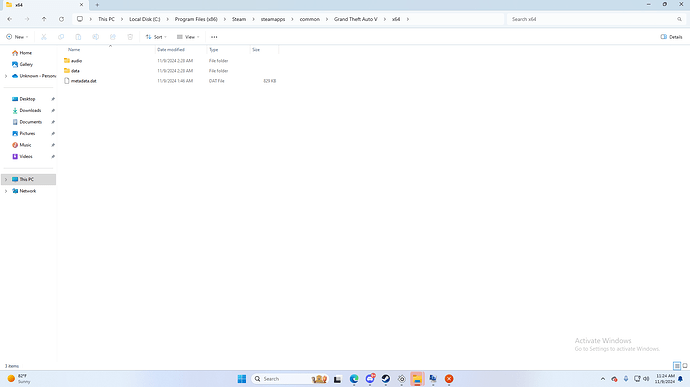Open Microsoft Edge from taskbar
Screen dimensions: 690x387
354,379
